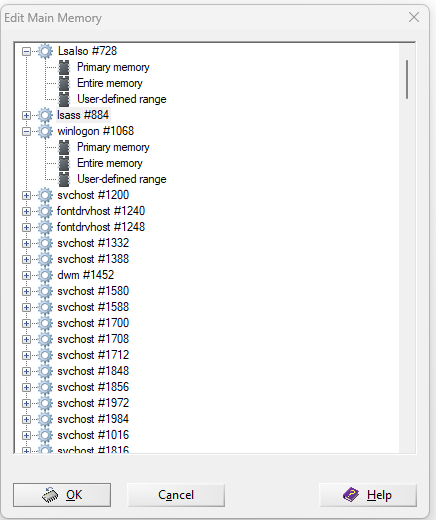
Task: Click the memory chip icon for Primary memory under Lsalso
Action: (64, 67)
